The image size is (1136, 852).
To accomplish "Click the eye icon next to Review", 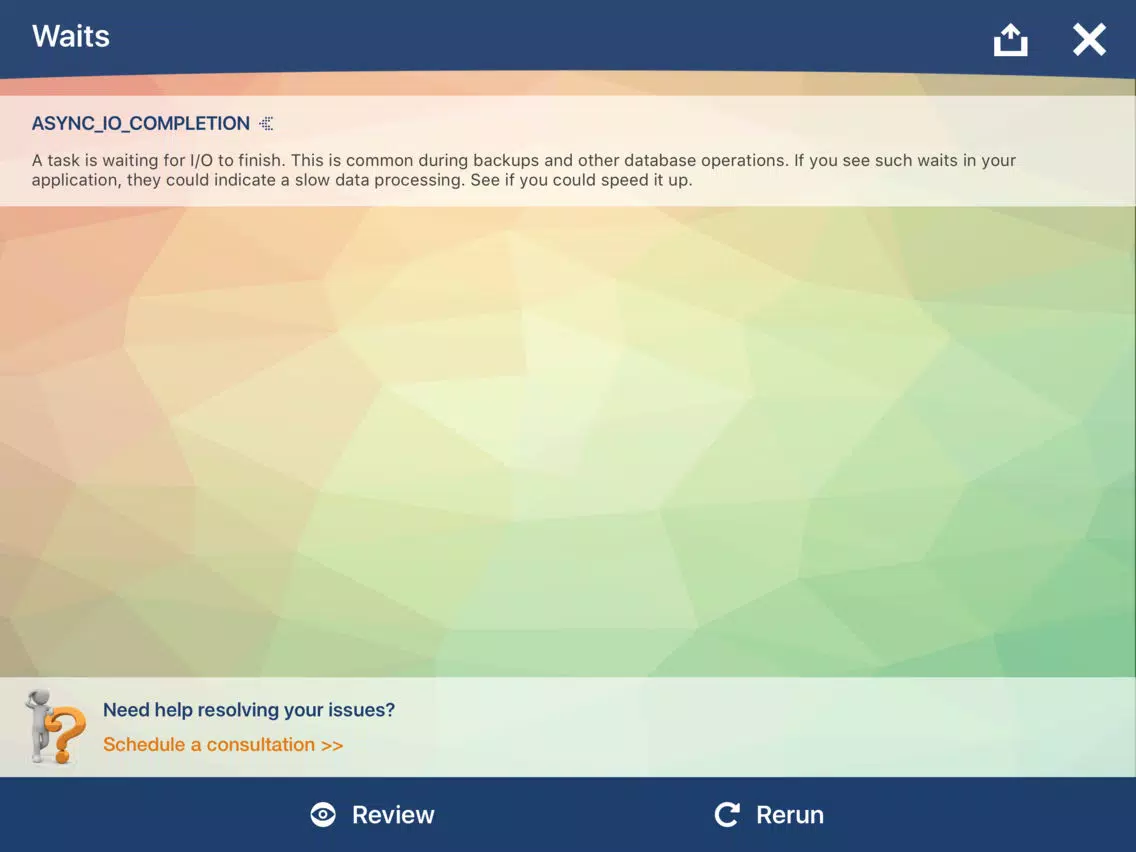I will 323,815.
